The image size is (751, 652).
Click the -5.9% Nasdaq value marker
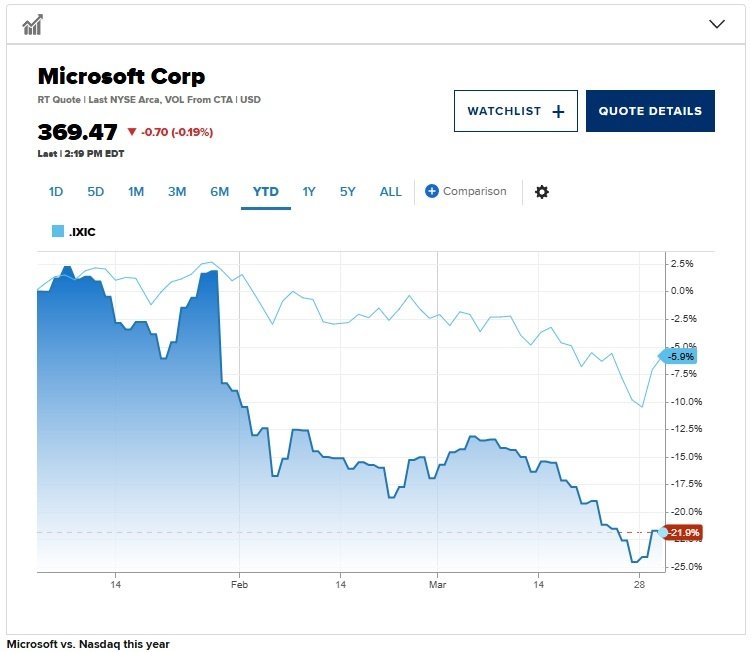(680, 357)
